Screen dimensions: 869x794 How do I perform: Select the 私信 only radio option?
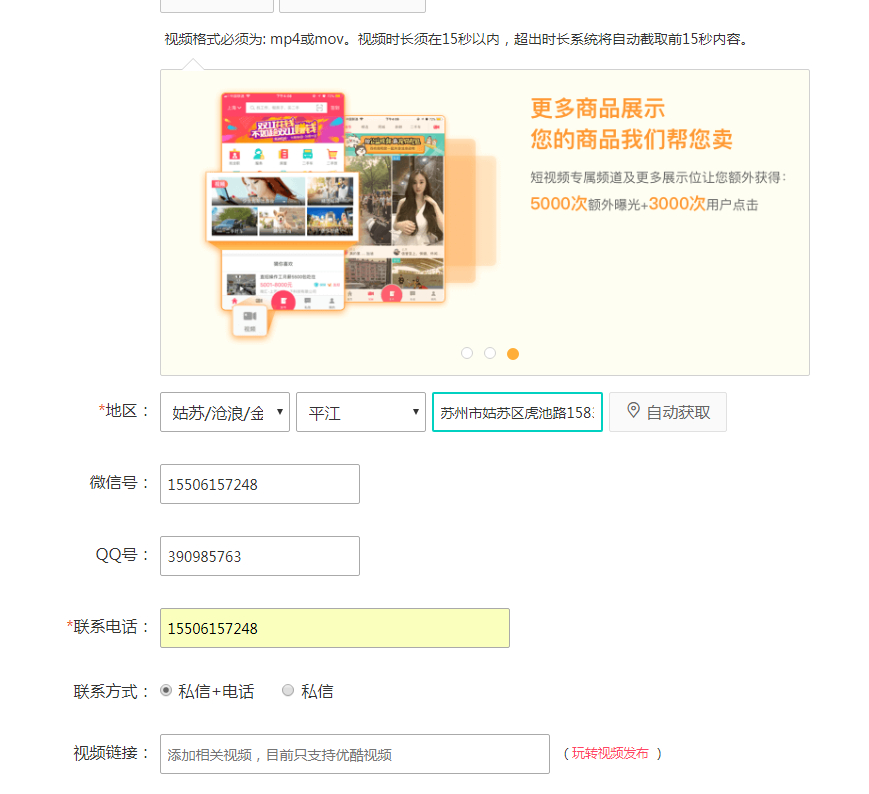coord(288,690)
